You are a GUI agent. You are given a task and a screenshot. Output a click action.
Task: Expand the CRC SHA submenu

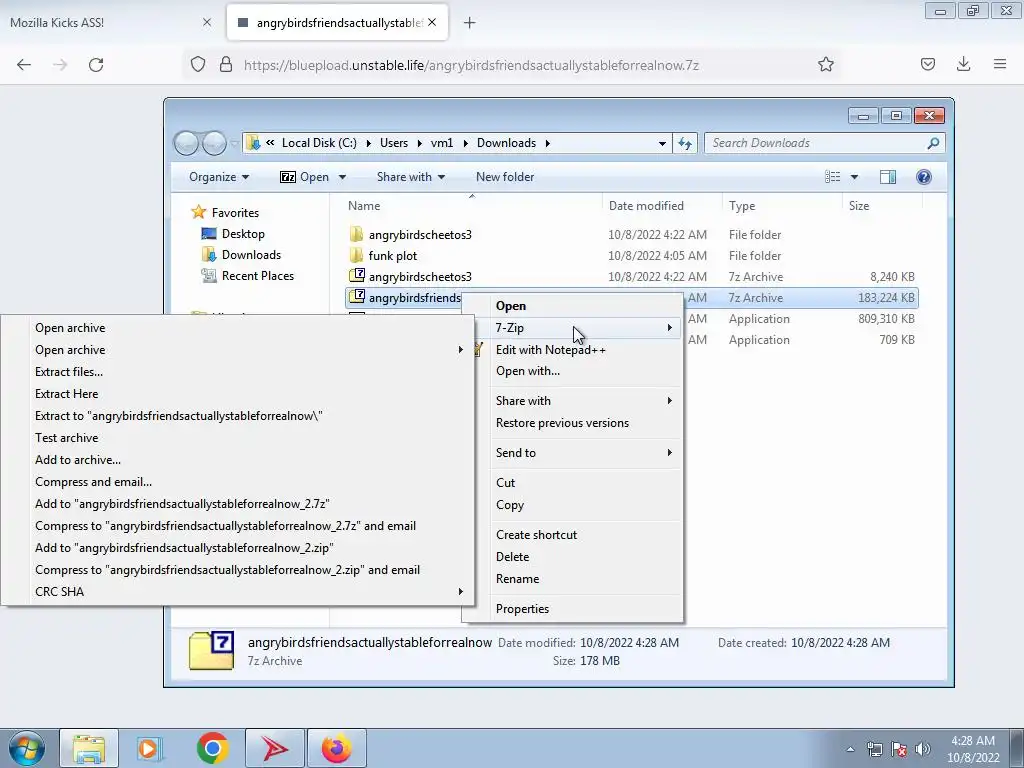(237, 592)
